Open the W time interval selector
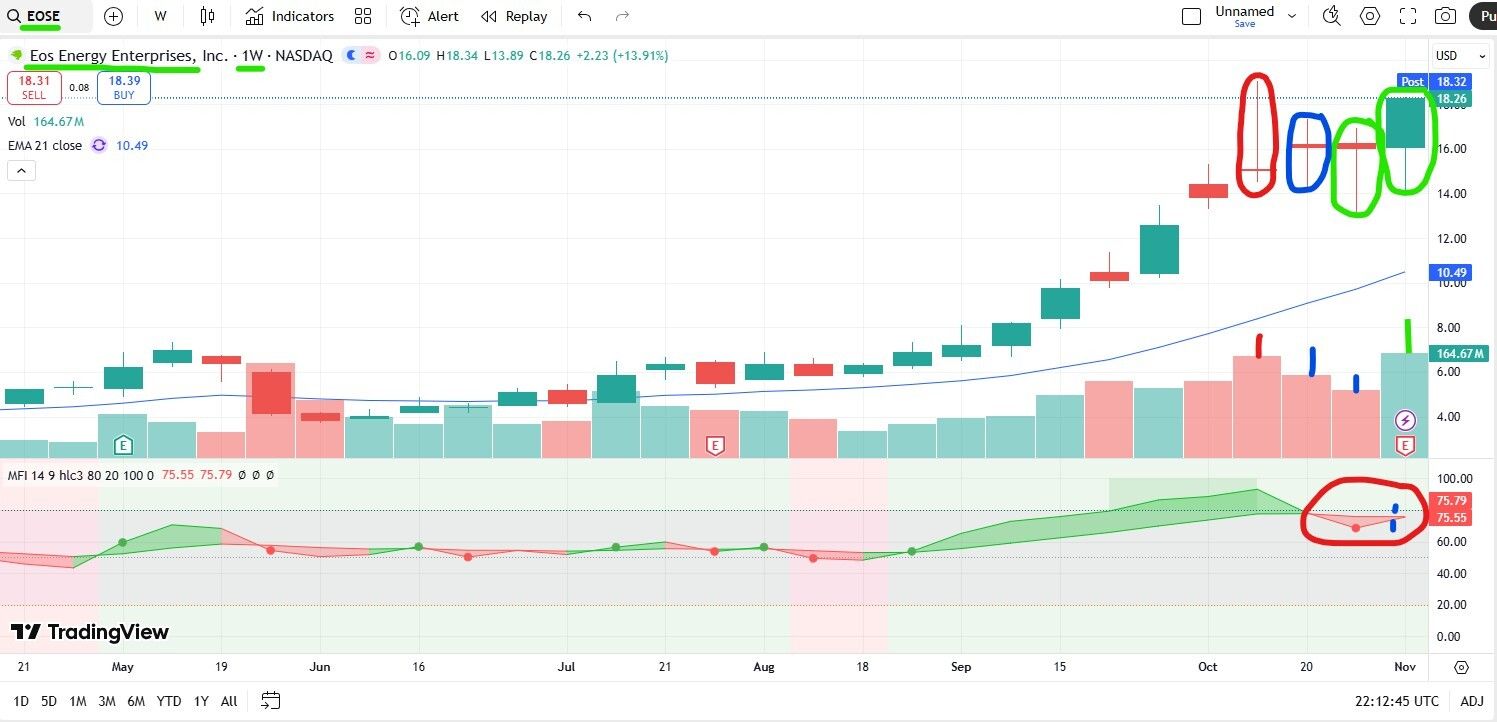This screenshot has width=1497, height=722. [160, 16]
